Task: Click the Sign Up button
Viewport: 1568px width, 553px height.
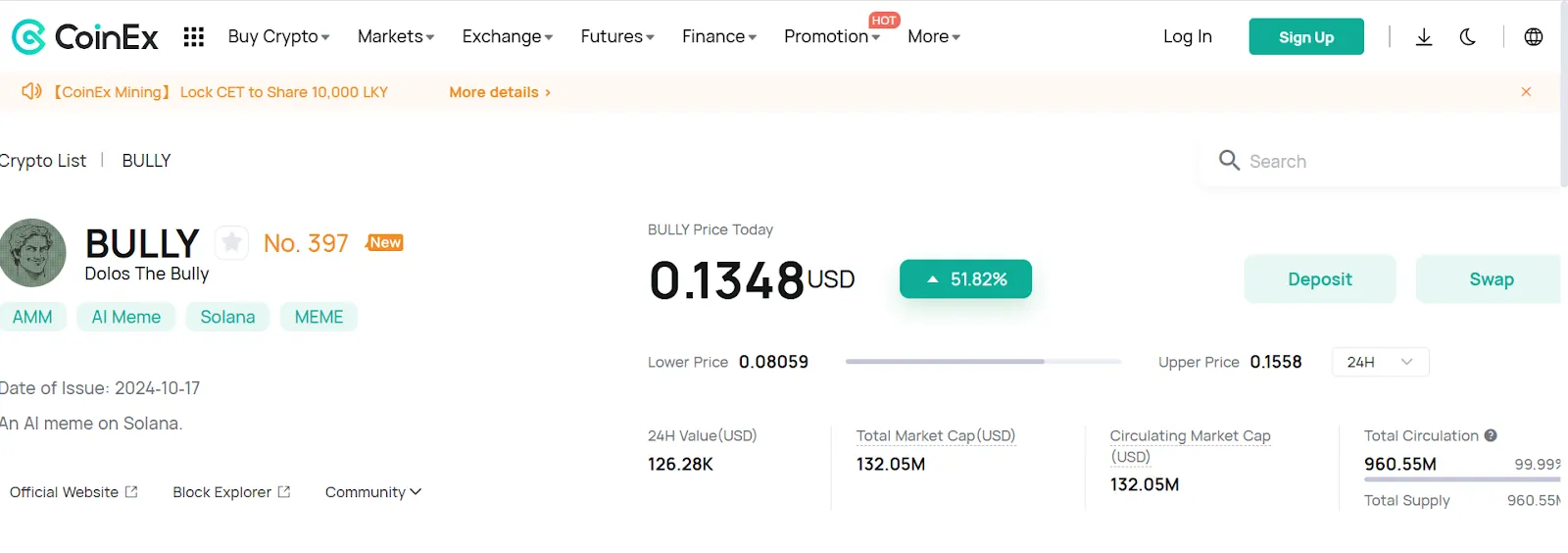Action: [1306, 36]
